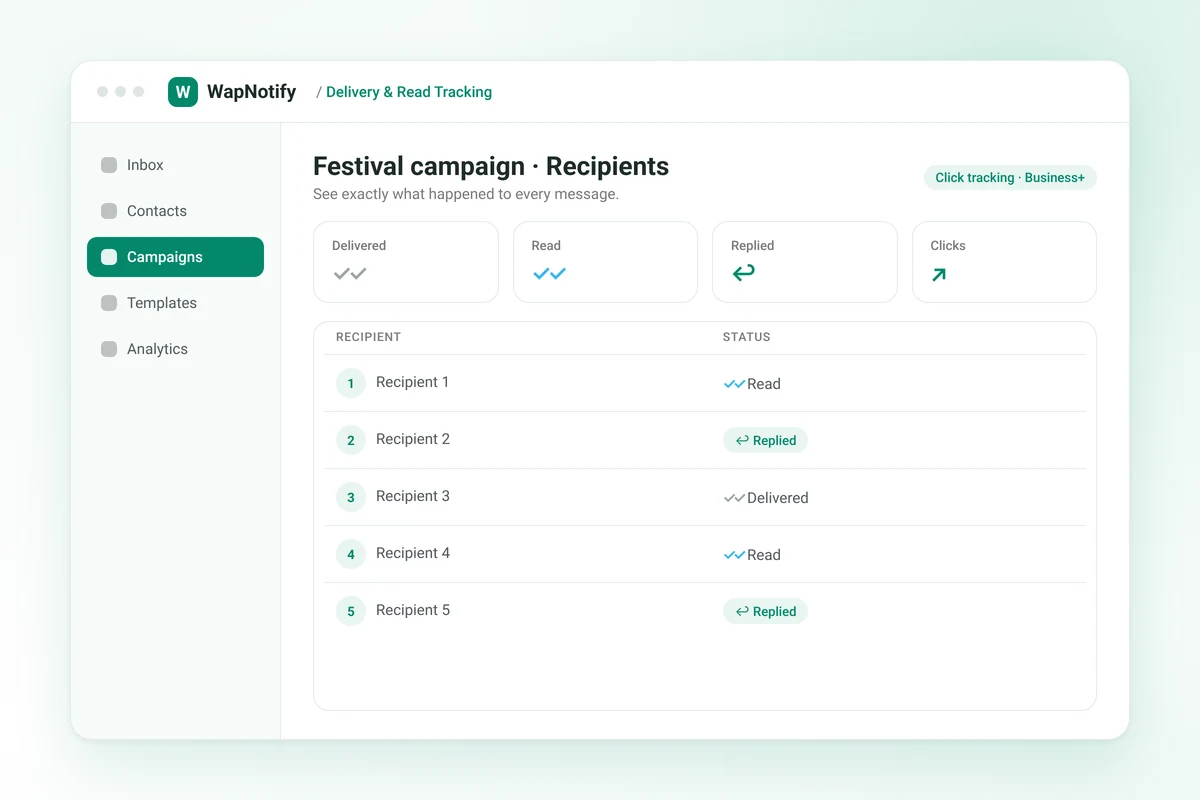Select the Campaigns sidebar item
Image resolution: width=1200 pixels, height=800 pixels.
click(175, 257)
